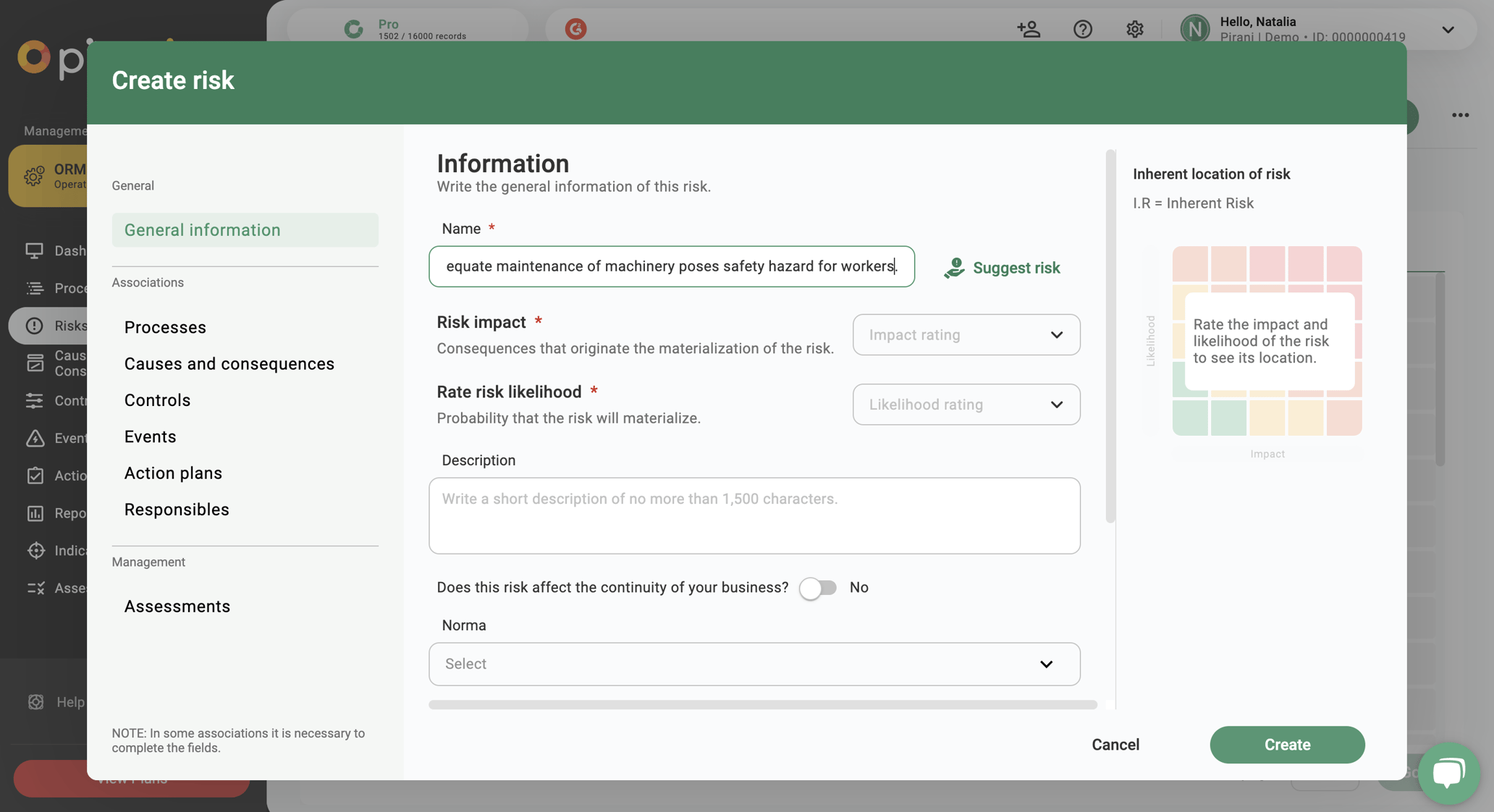Open the Dashboard from the sidebar
The image size is (1494, 812).
coord(35,250)
